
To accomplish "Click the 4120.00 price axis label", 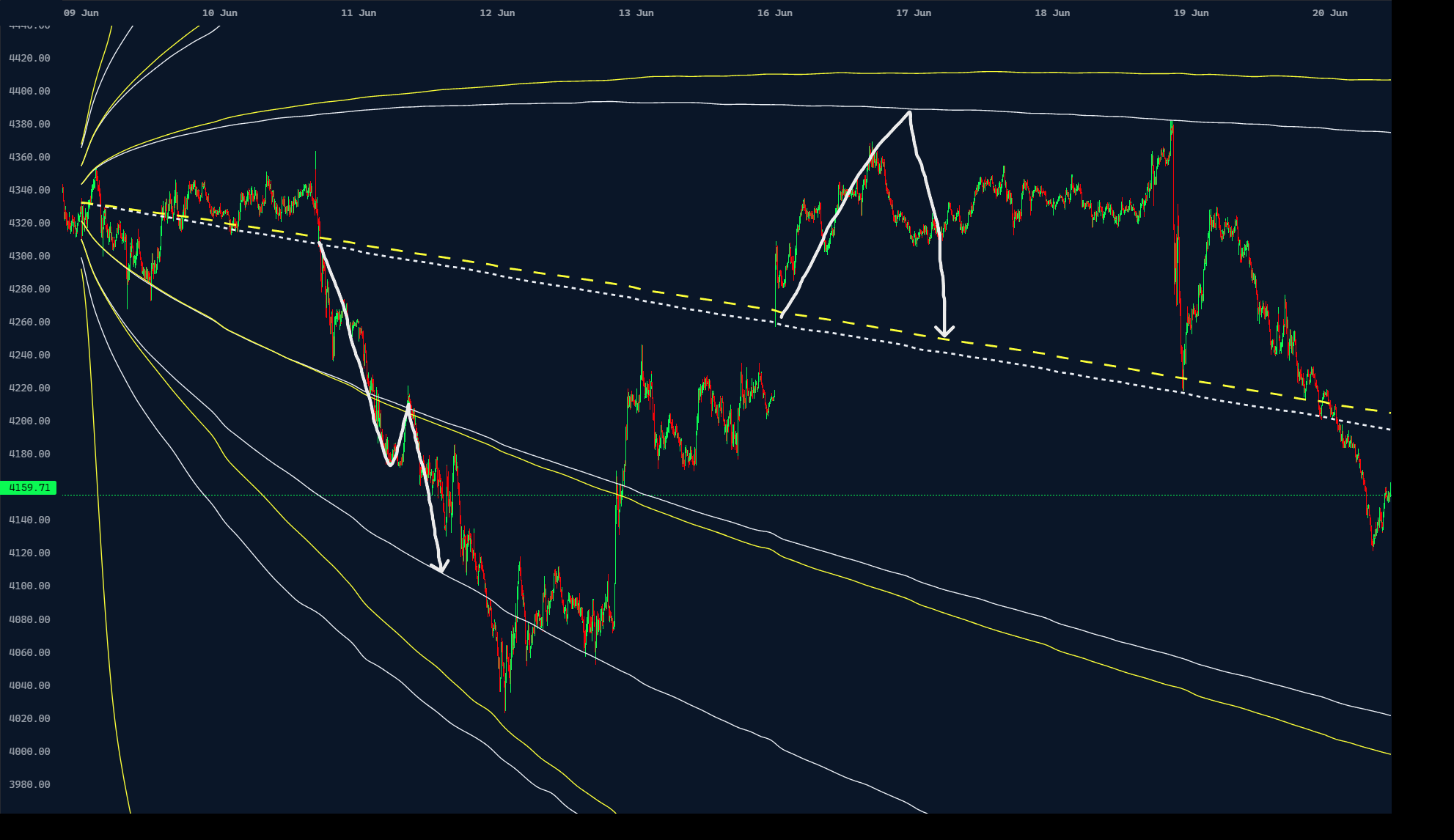I will (29, 553).
